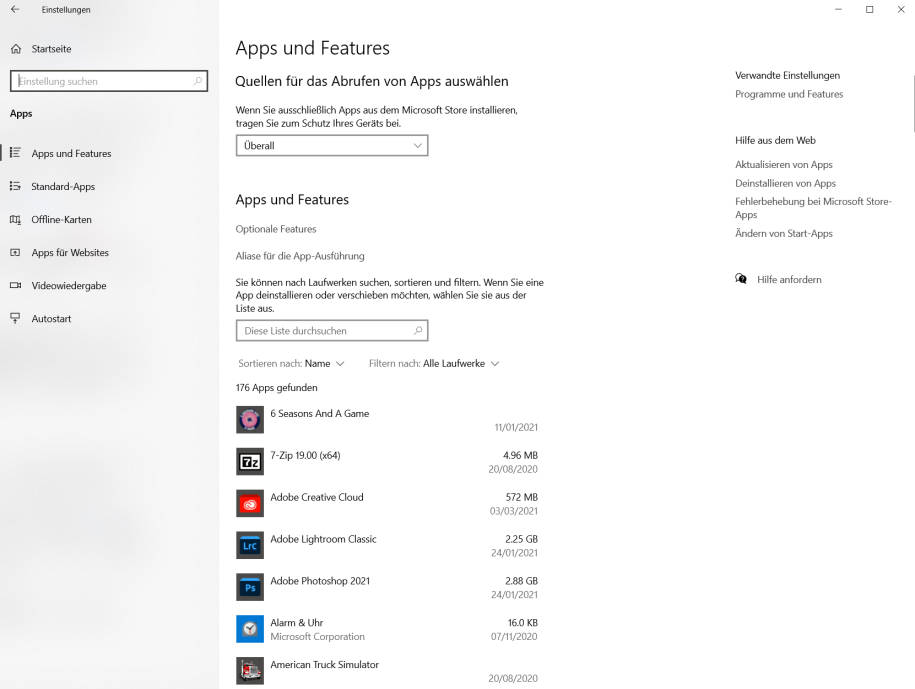Open Fehlerbehebung bei Microsoft Store-Apps link
Viewport: 915px width, 689px height.
(813, 208)
